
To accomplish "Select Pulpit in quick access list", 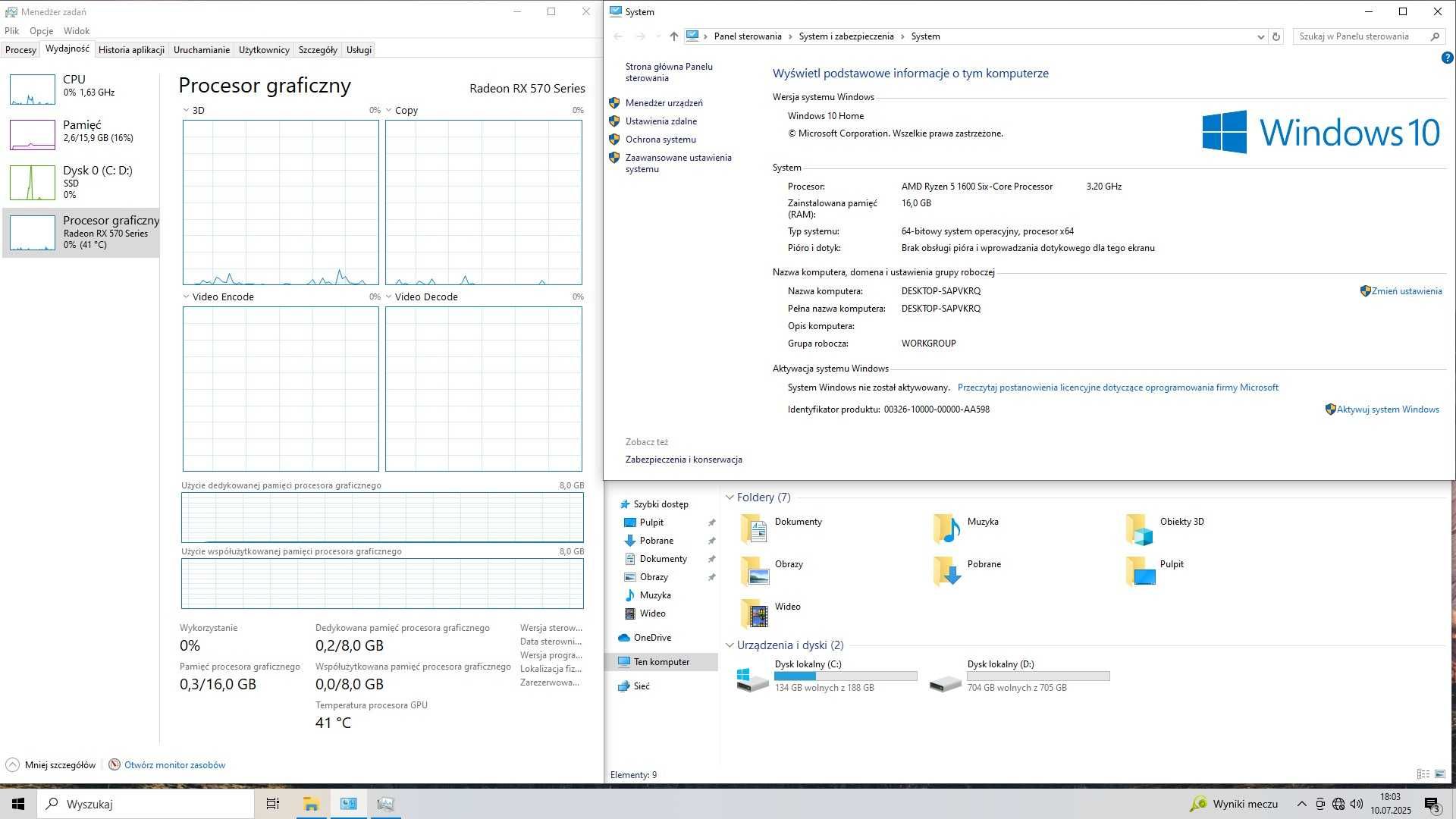I will point(651,522).
